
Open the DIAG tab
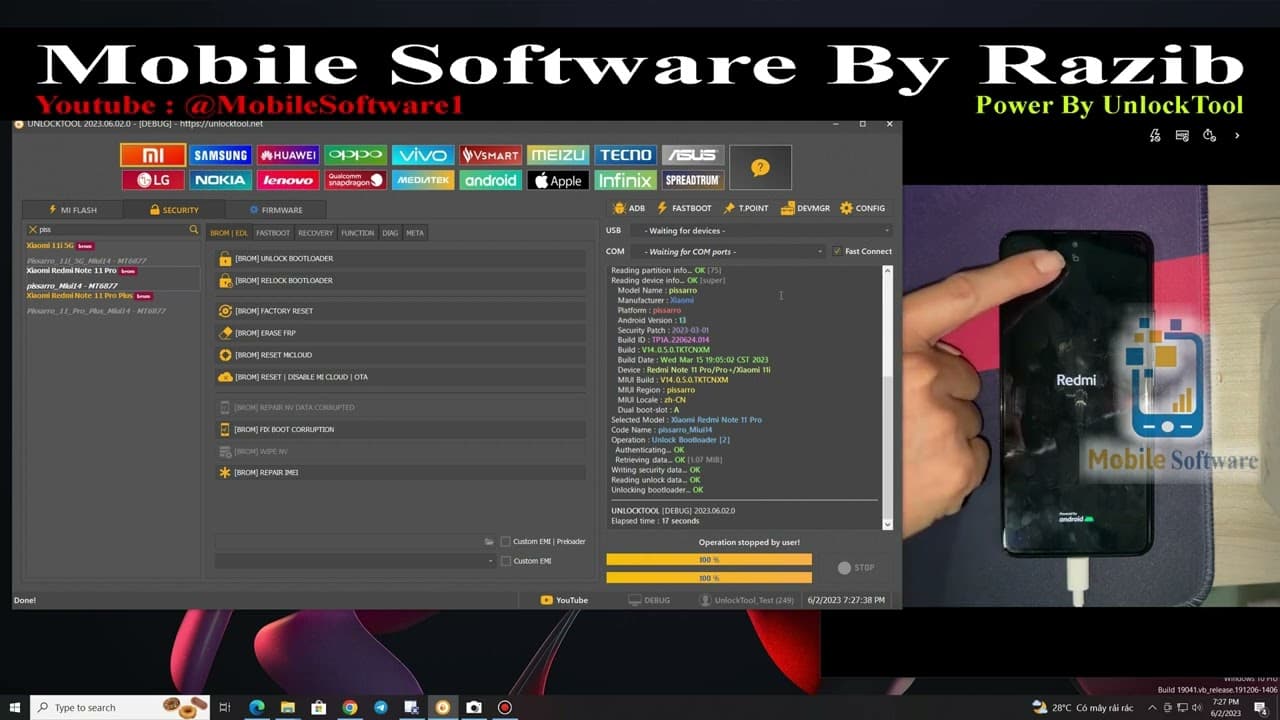pos(390,233)
